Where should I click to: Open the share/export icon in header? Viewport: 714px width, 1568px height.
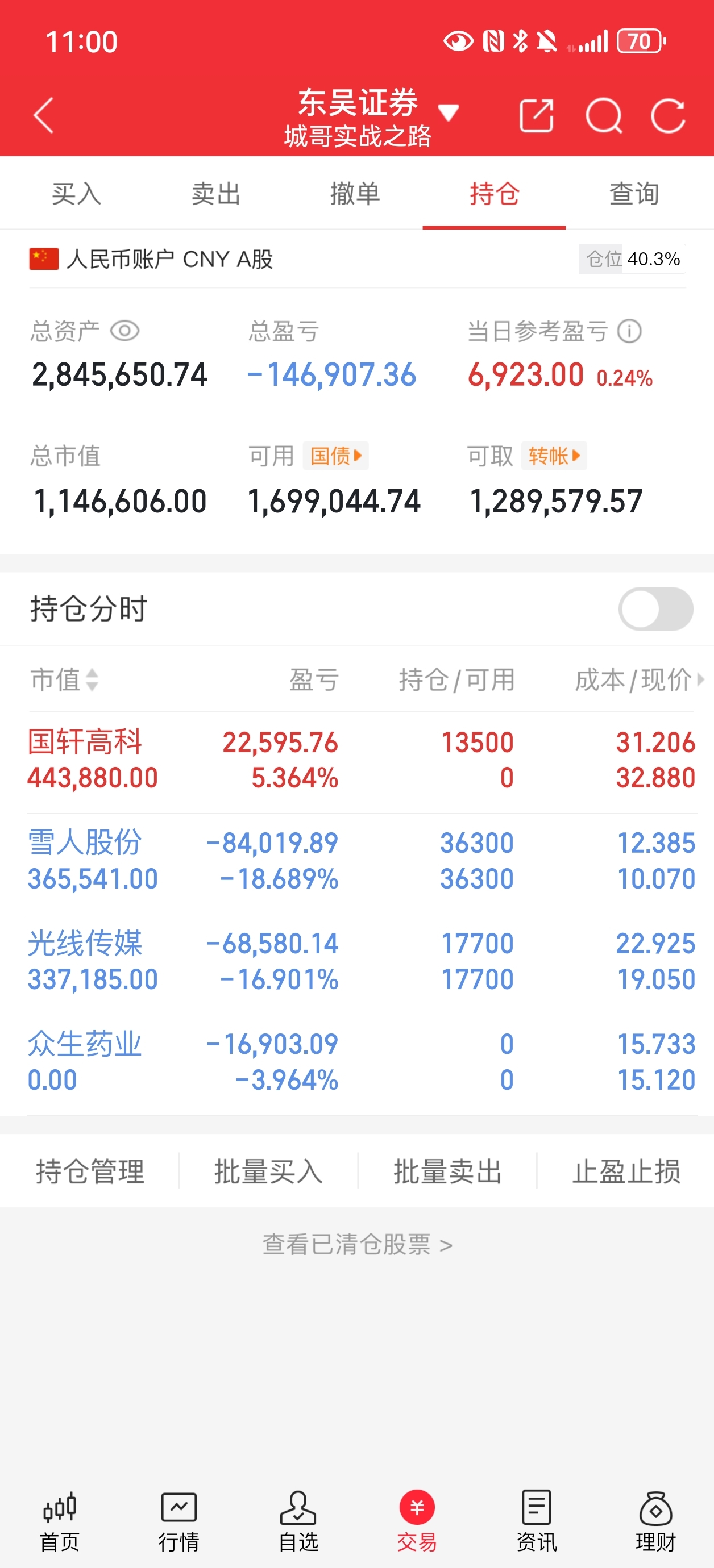tap(536, 115)
